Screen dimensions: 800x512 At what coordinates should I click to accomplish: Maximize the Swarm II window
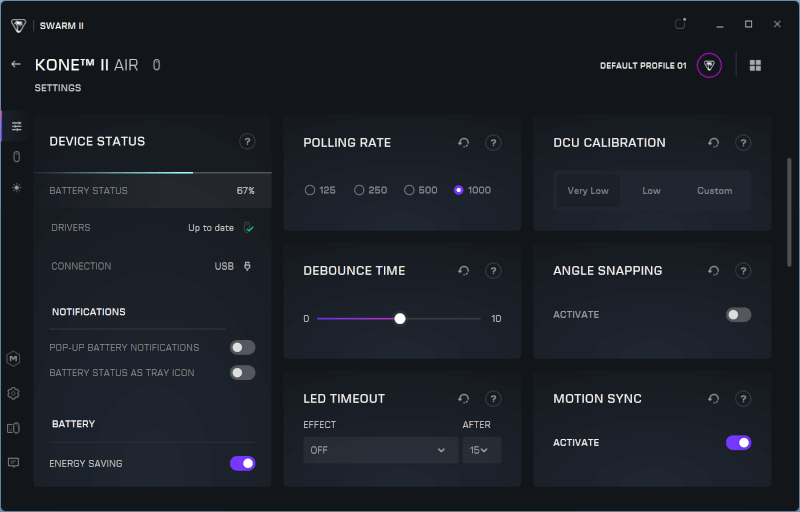point(748,24)
